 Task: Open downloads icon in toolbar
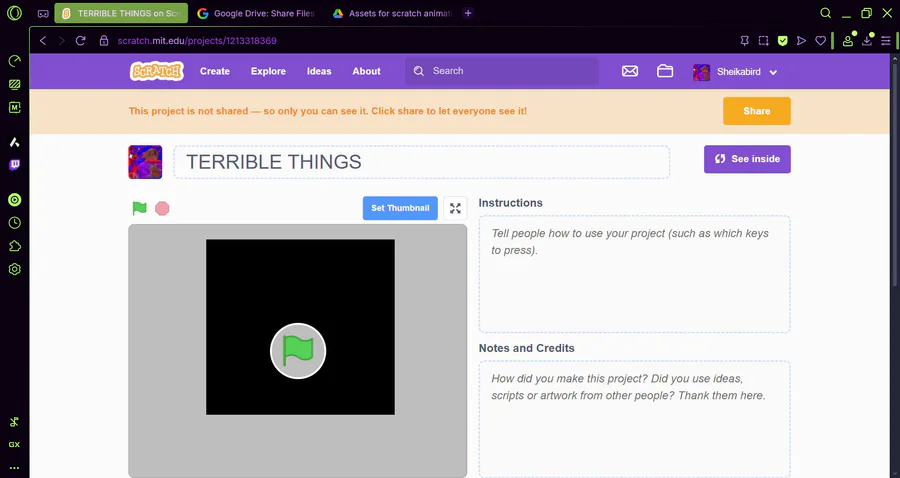click(x=867, y=41)
